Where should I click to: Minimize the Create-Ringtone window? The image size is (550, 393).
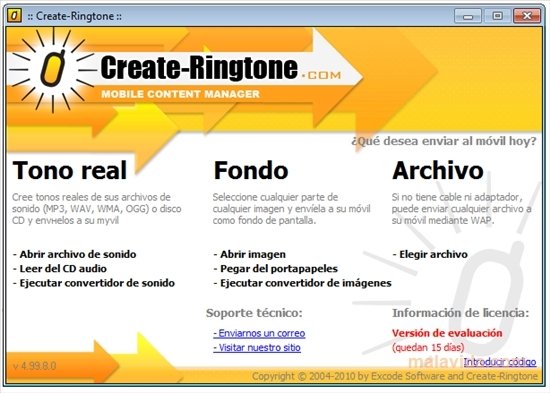[468, 16]
